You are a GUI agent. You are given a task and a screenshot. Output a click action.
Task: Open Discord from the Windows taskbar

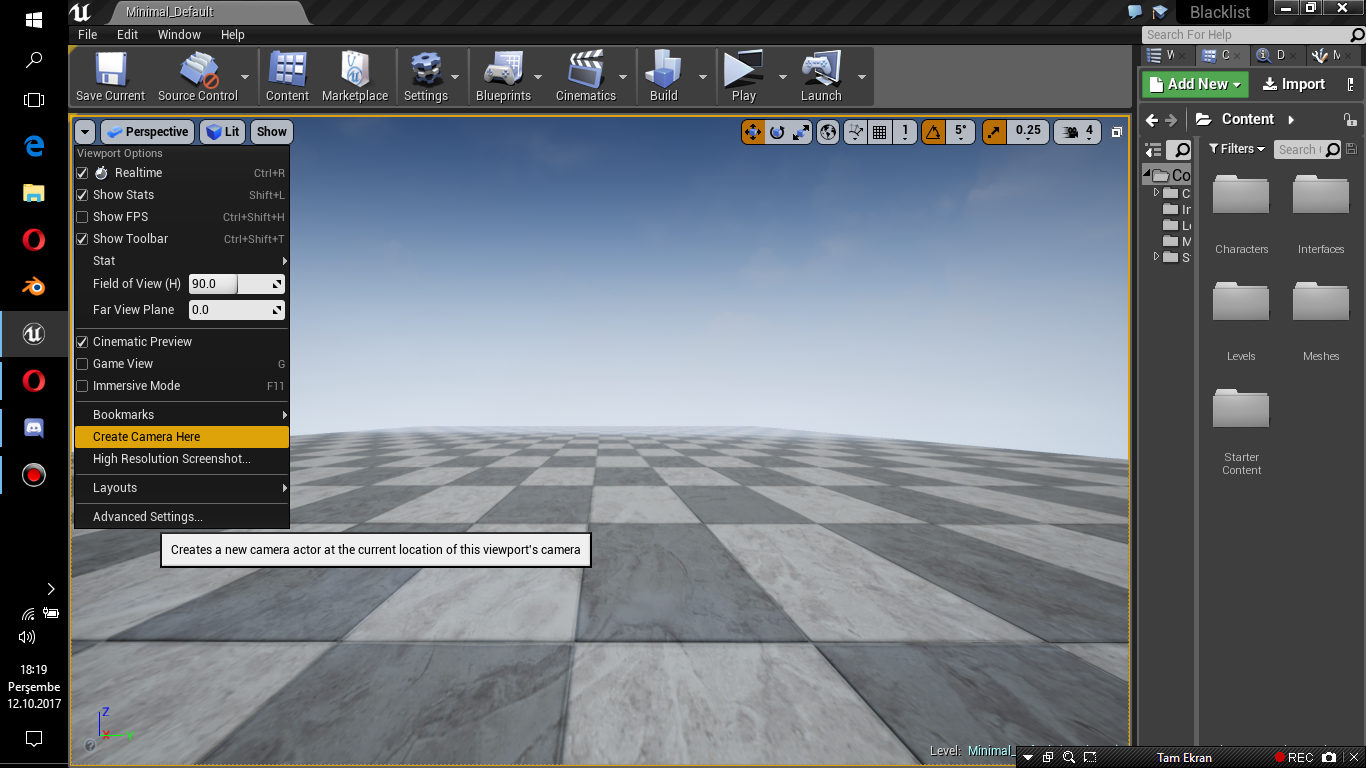coord(34,428)
